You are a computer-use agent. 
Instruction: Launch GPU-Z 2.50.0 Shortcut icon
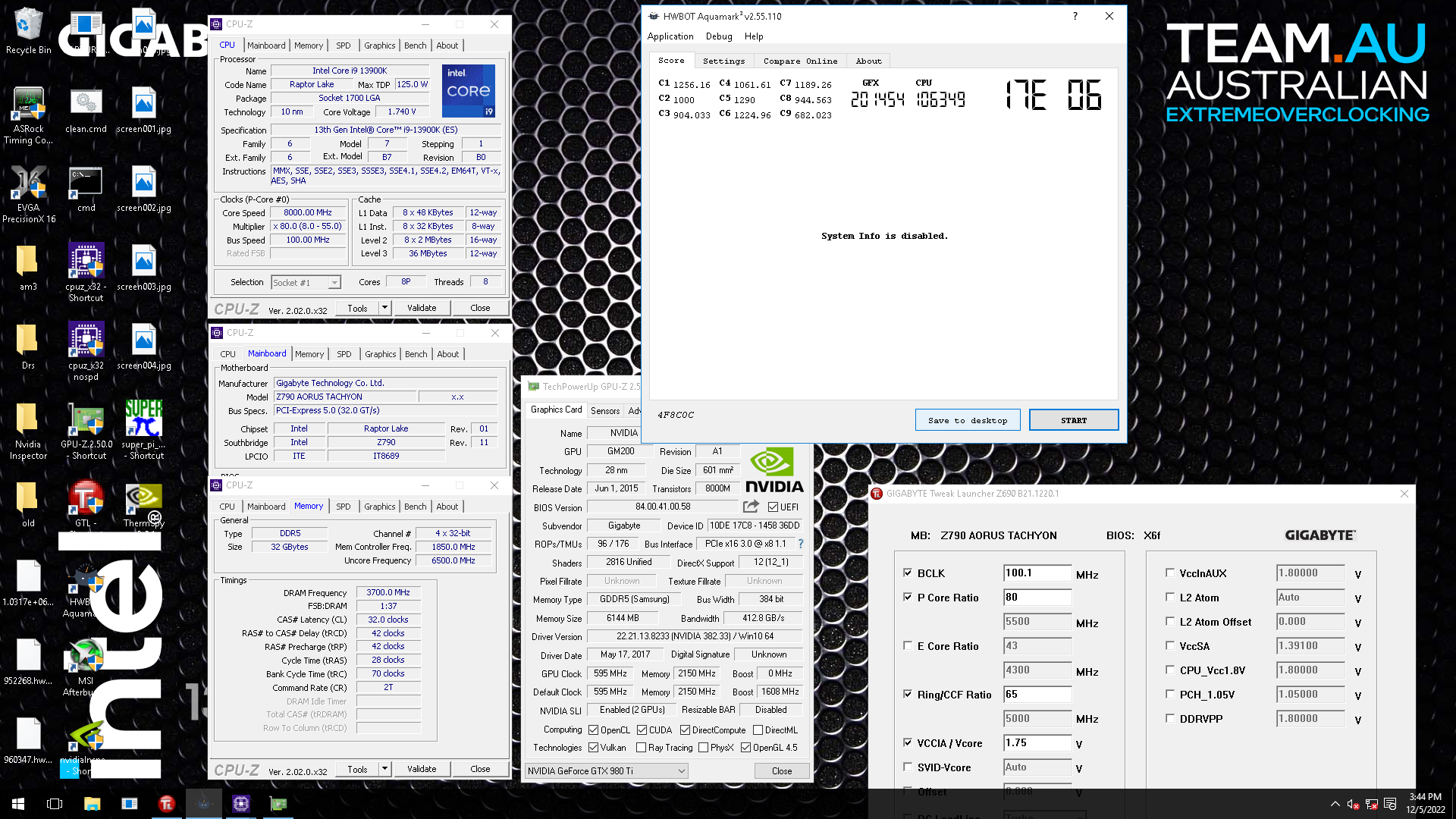(x=86, y=431)
